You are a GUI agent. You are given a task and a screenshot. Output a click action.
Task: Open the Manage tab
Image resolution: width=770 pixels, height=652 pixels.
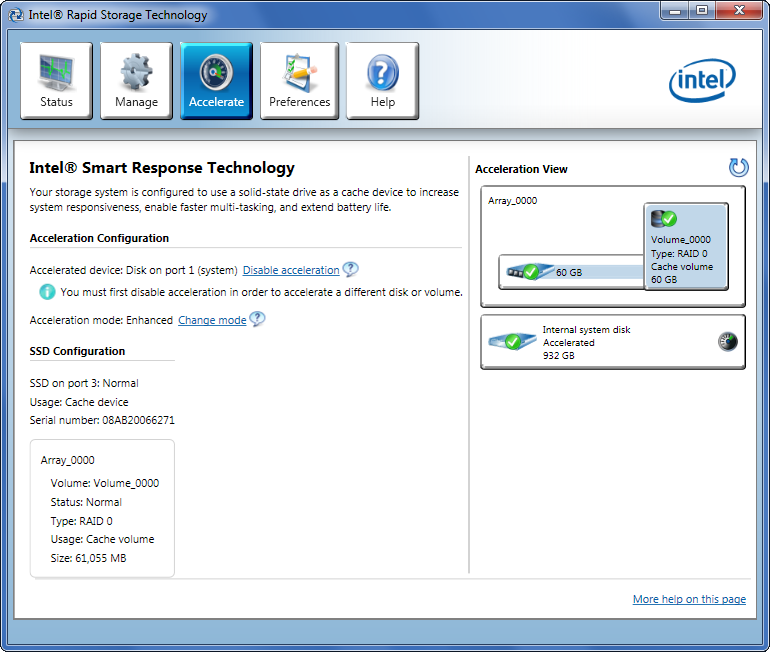coord(137,81)
